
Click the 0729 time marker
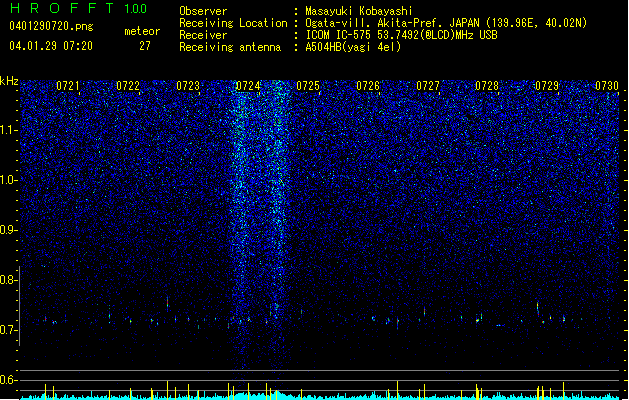(x=547, y=86)
